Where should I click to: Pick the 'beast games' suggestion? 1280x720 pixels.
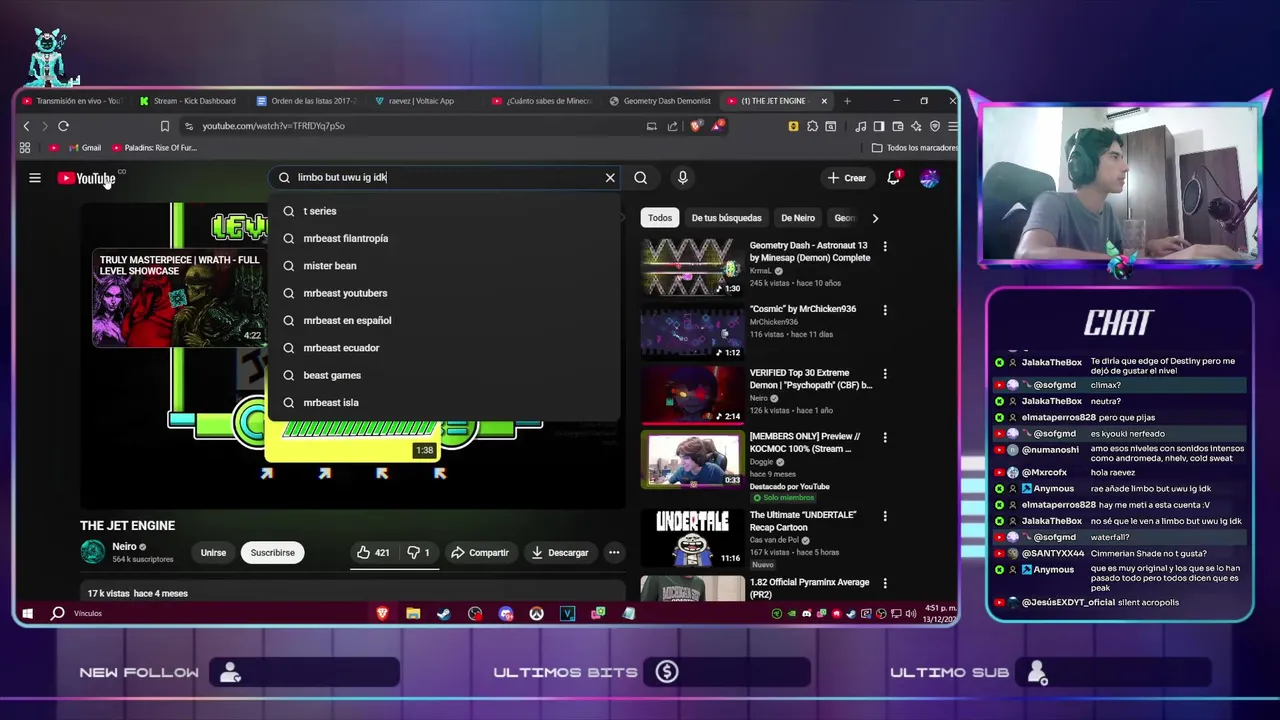tap(444, 375)
